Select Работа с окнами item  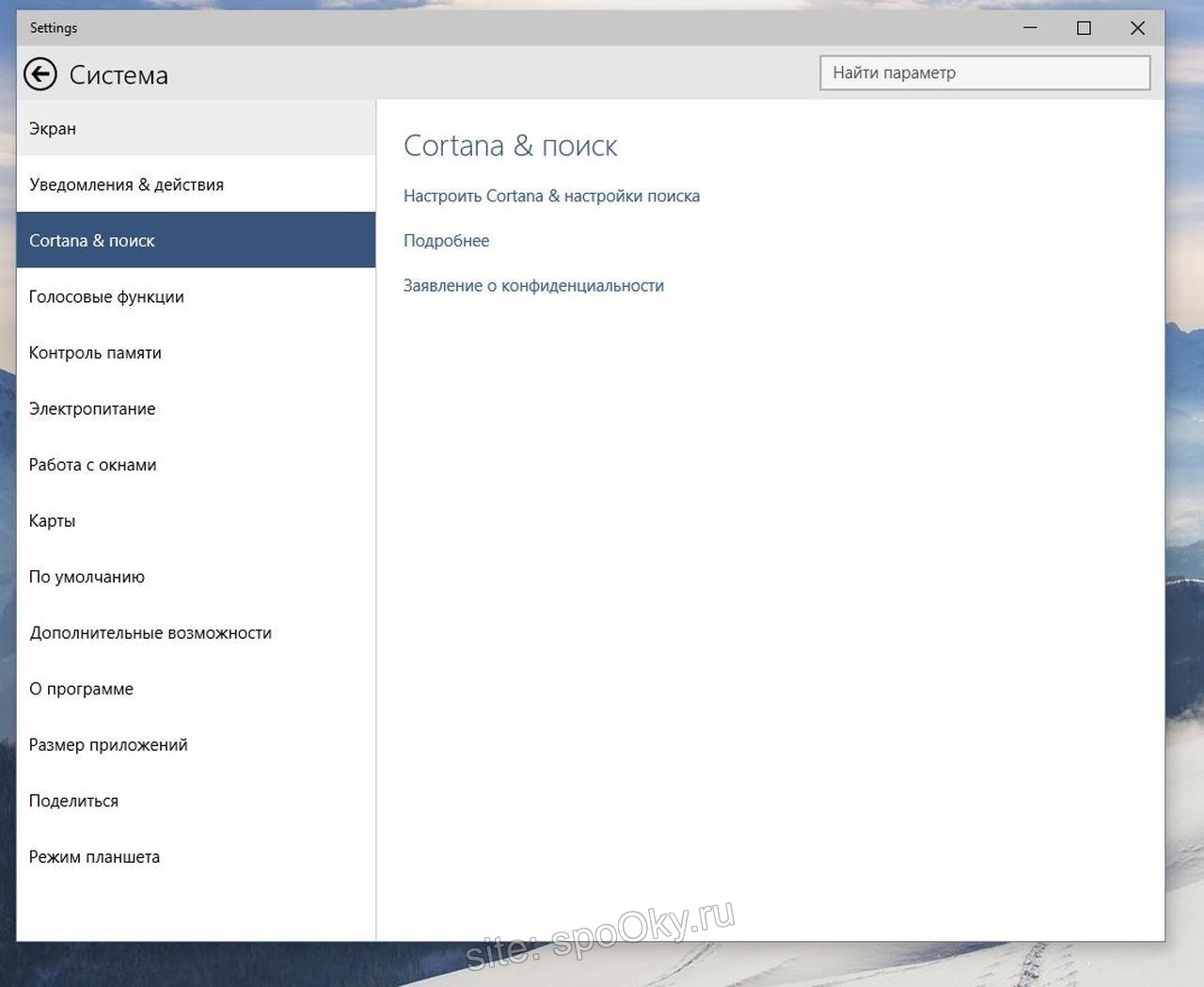196,465
